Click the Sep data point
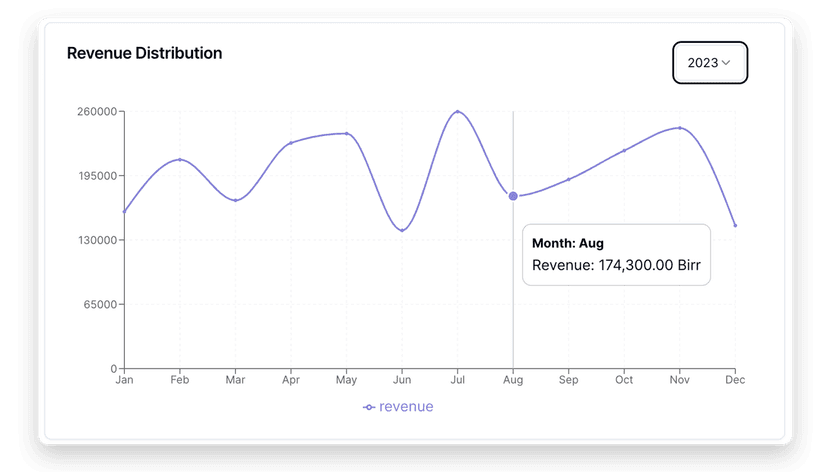 (569, 179)
